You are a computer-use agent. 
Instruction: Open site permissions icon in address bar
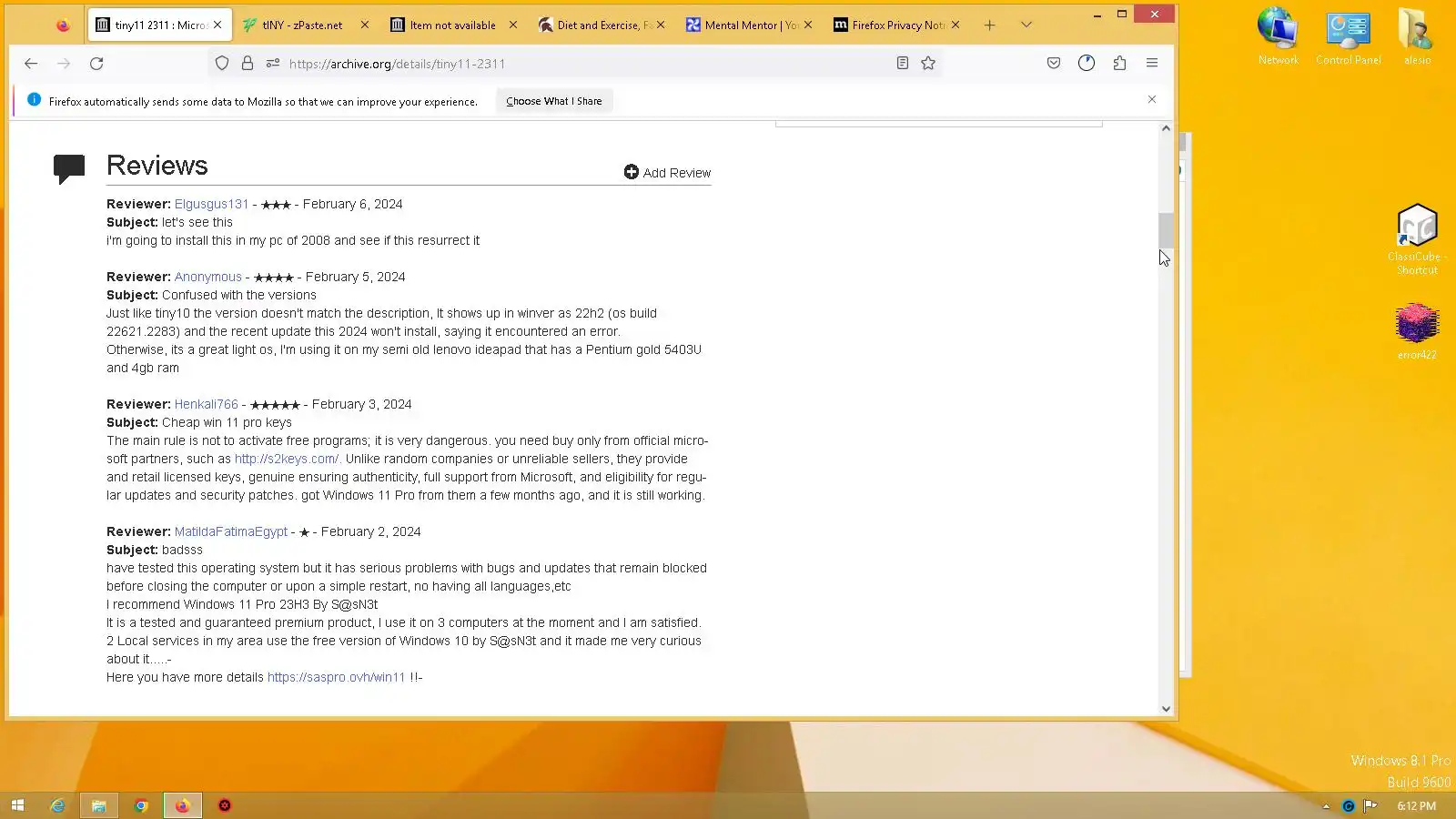(x=273, y=64)
